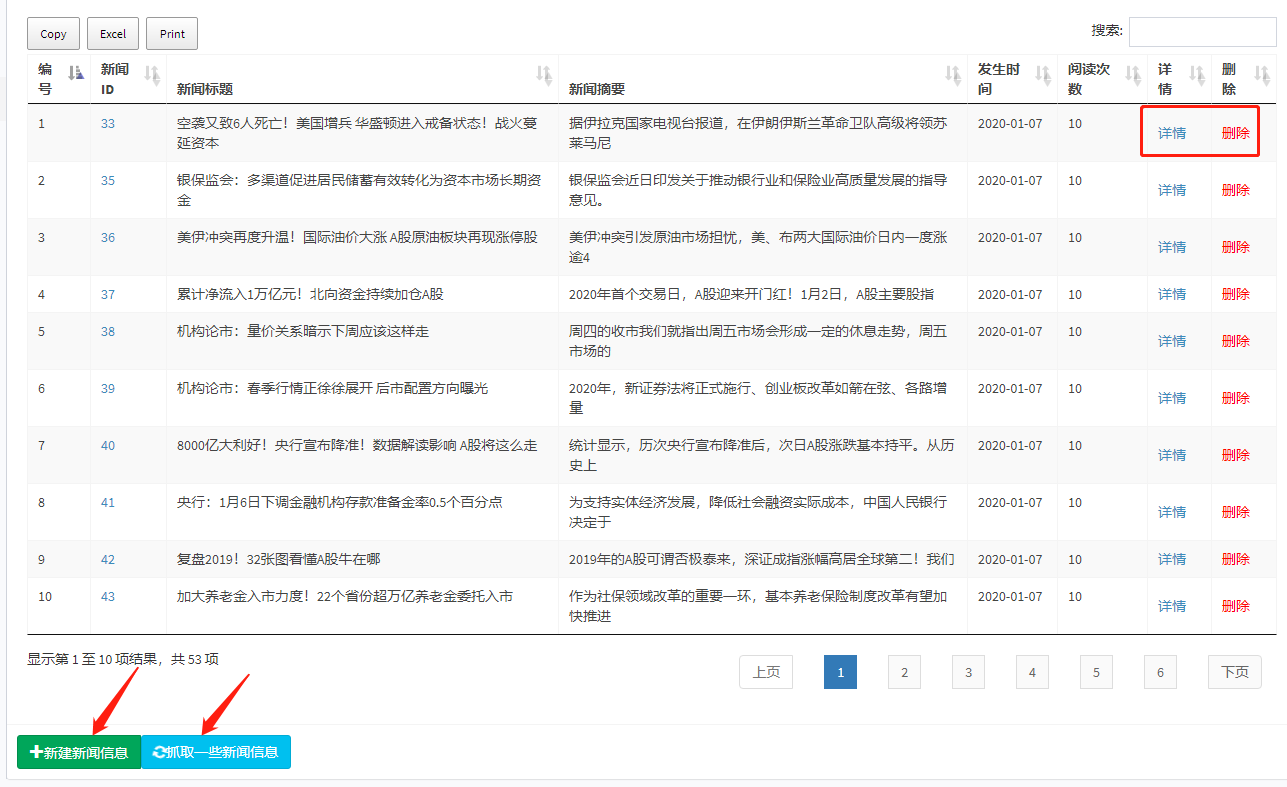
Task: Click title 银保监会：多渠道促进居民储蓄
Action: [359, 190]
